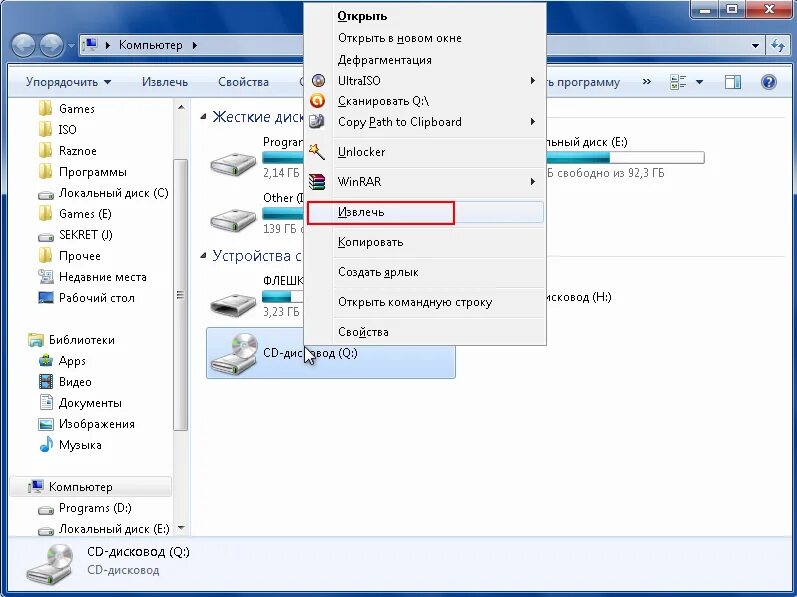The height and width of the screenshot is (597, 797).
Task: Choose Открыть in the context menu
Action: [x=425, y=16]
